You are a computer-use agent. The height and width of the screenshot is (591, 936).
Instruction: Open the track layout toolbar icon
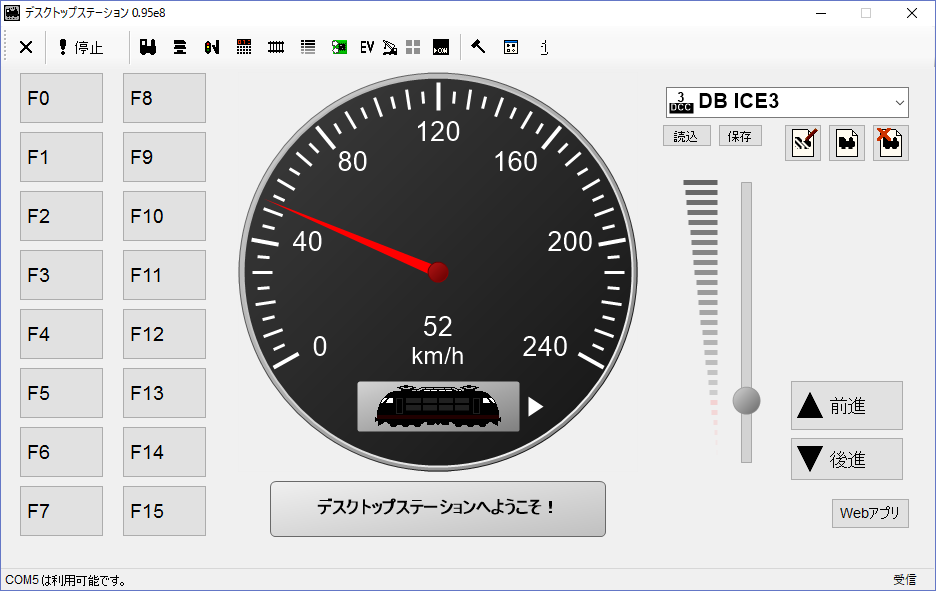click(276, 47)
